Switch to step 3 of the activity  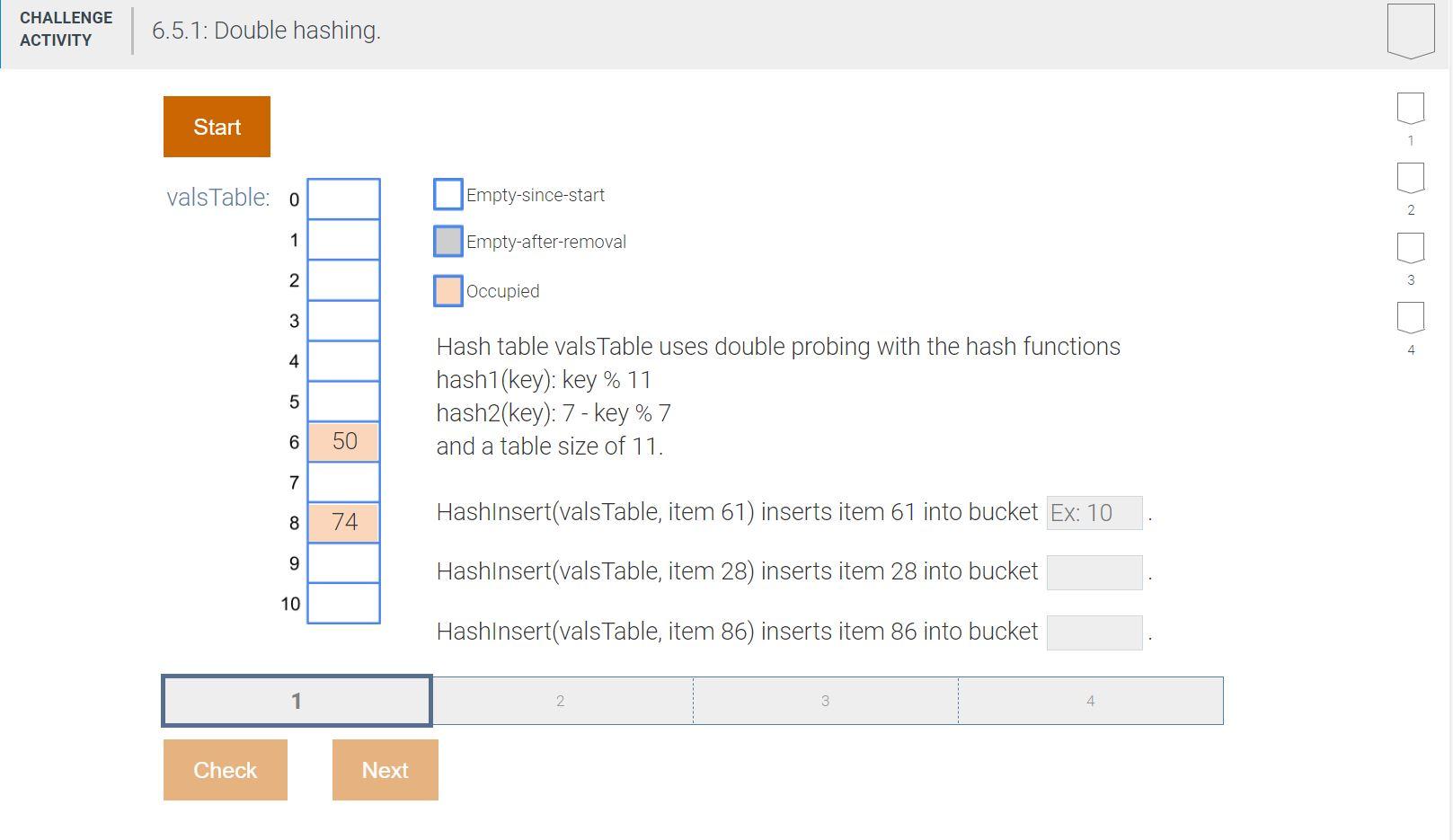[825, 700]
